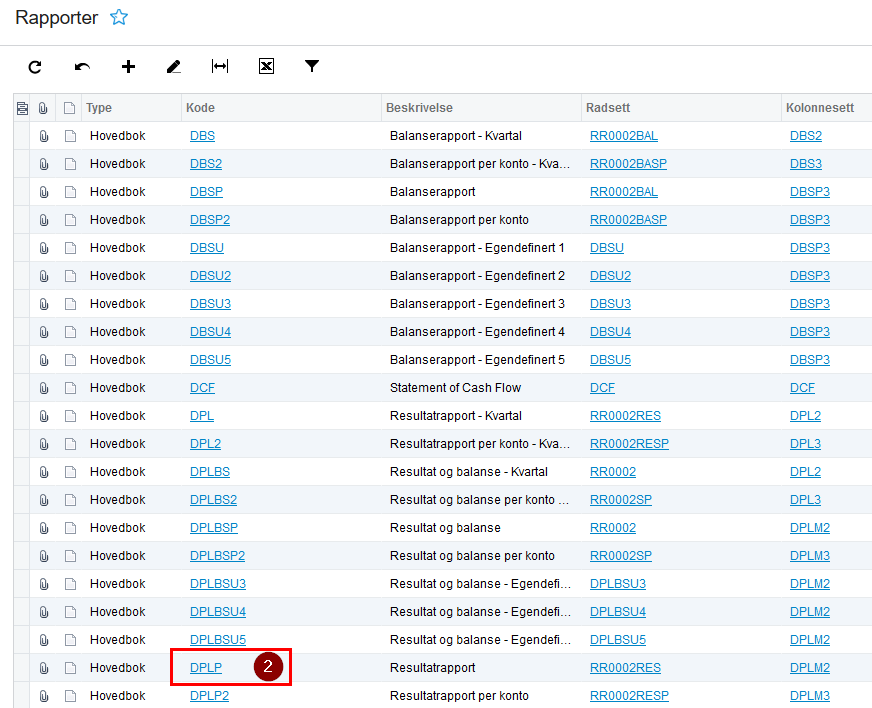The image size is (872, 708).
Task: Open the DBSU3 code link
Action: coord(210,304)
